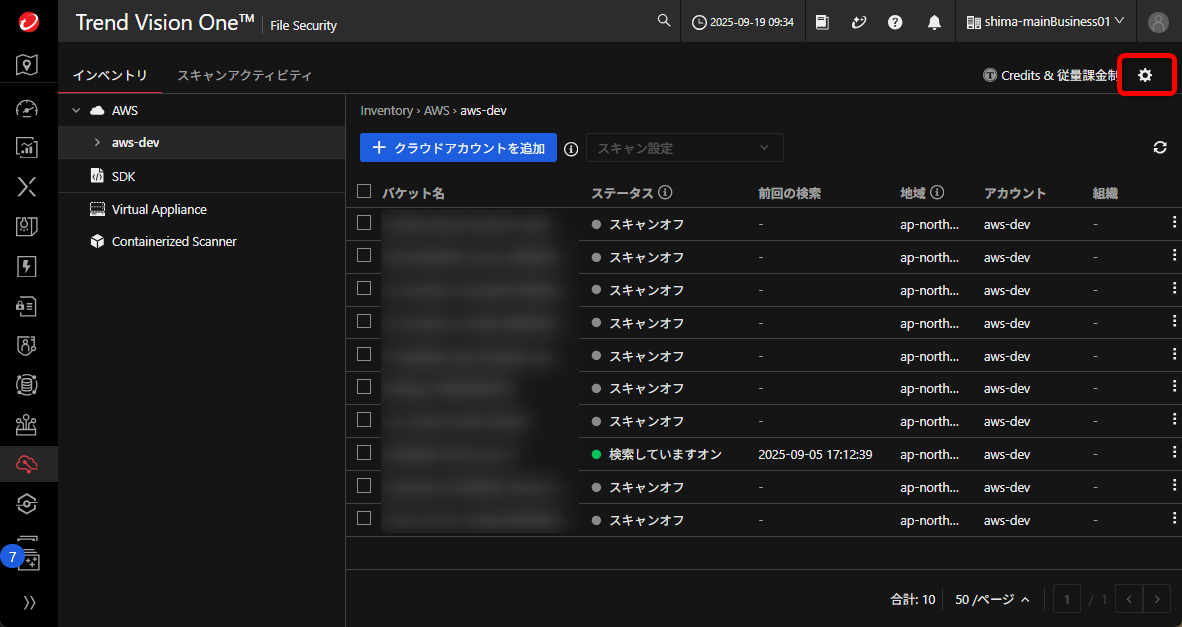
Task: Switch to the スキャンアクティビティ tab
Action: coord(244,75)
